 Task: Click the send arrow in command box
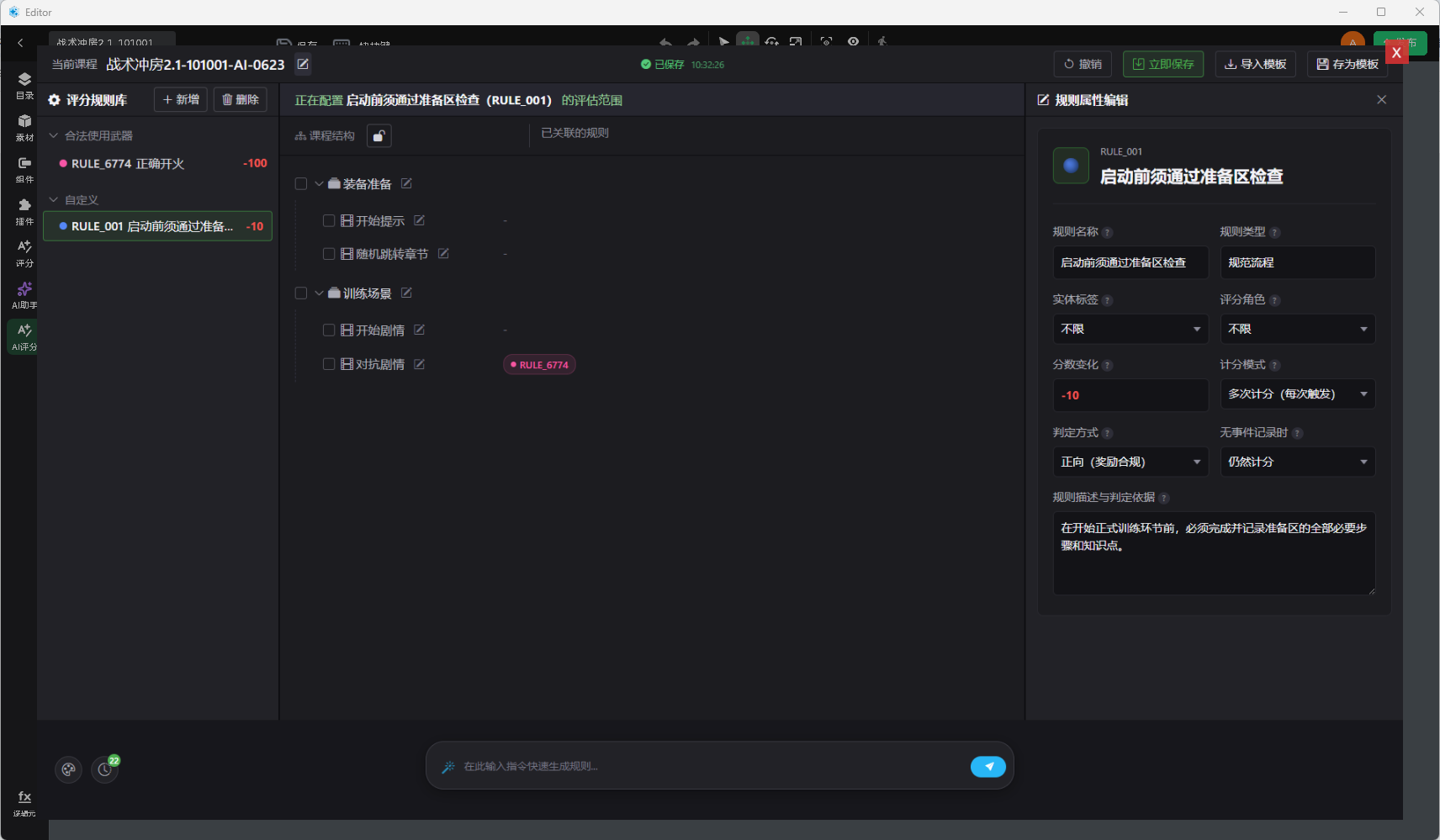coord(988,766)
